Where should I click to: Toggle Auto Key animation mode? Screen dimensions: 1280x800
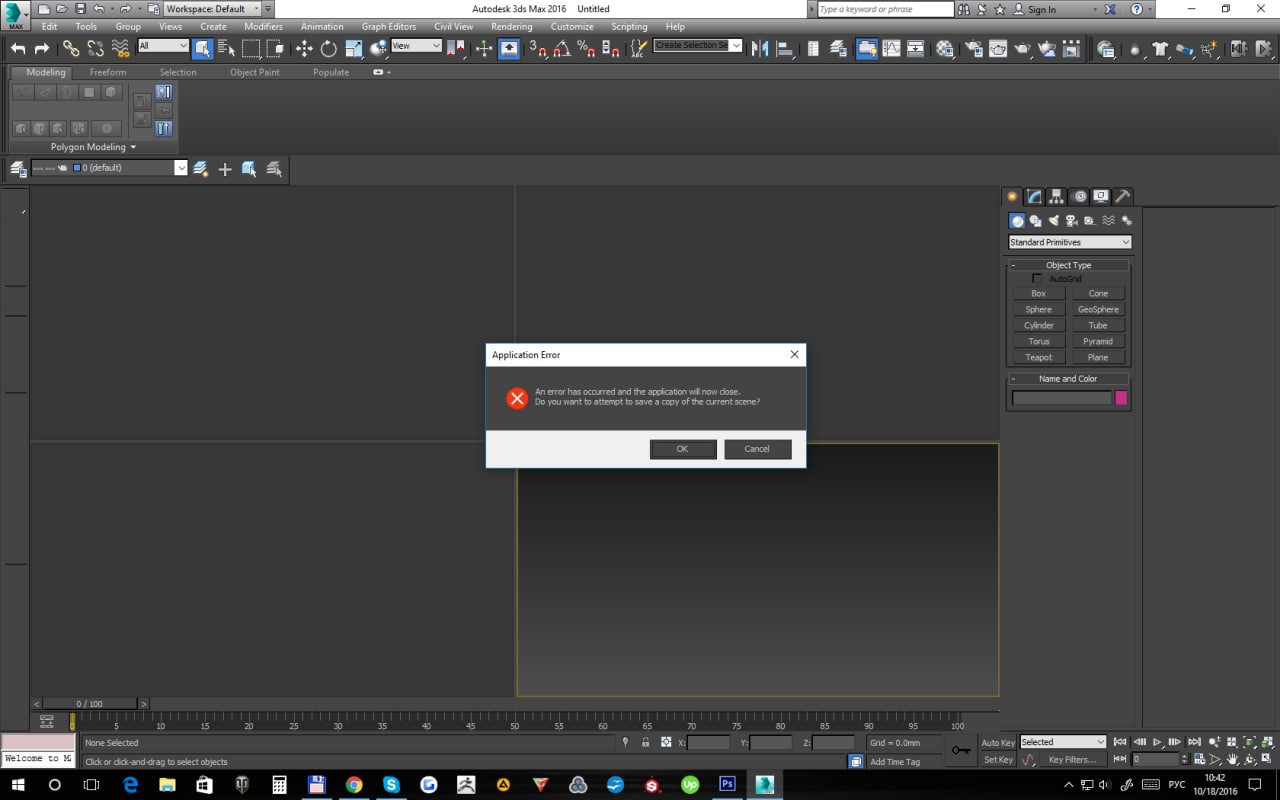tap(998, 743)
